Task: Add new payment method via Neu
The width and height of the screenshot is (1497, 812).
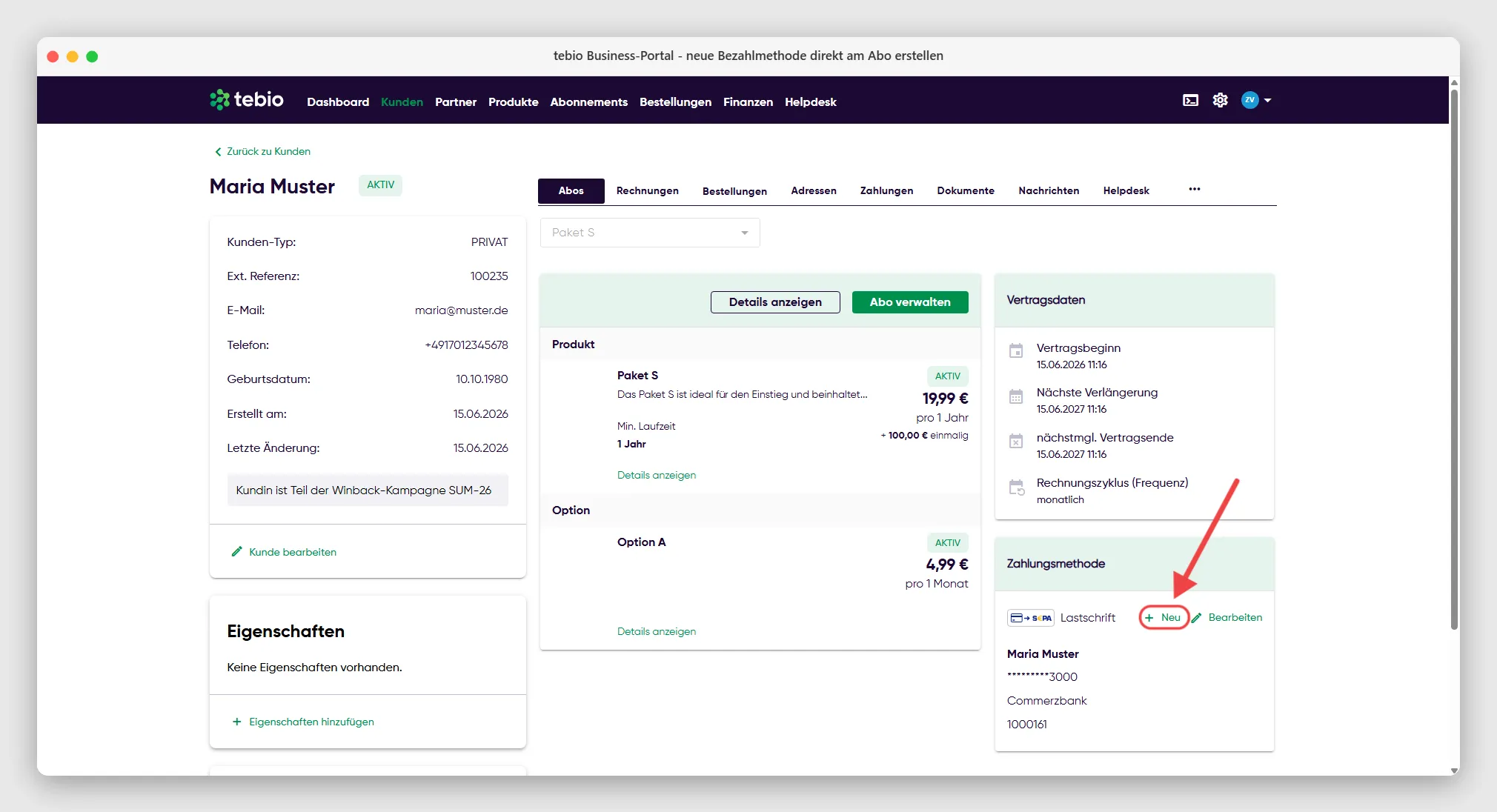Action: pos(1164,617)
